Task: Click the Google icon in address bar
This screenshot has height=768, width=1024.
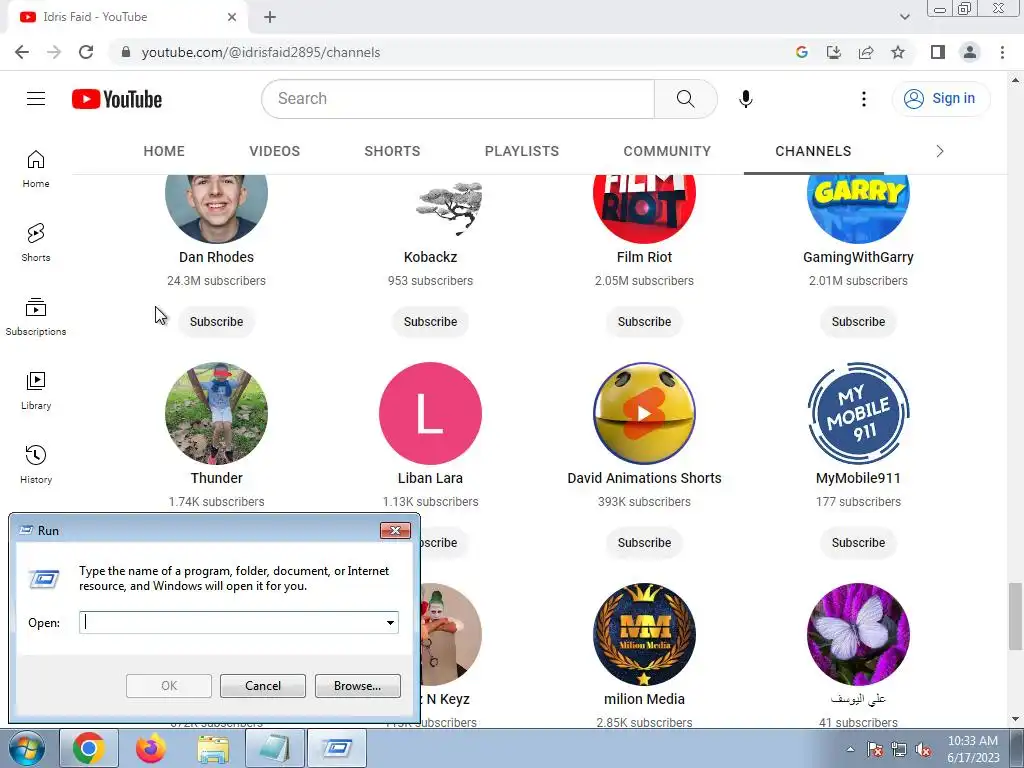Action: (802, 52)
